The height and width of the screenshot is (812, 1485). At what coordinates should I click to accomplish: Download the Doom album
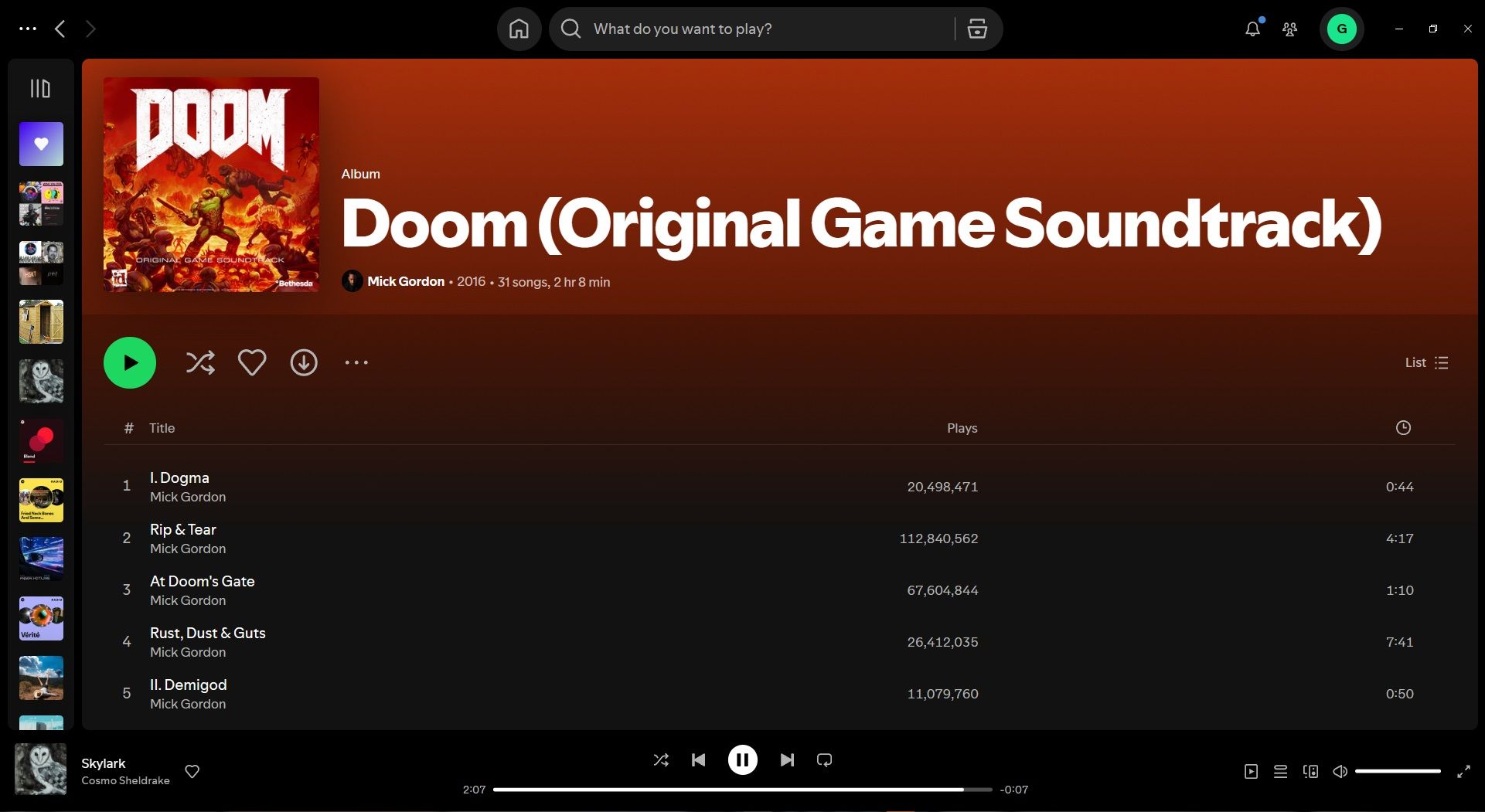click(x=304, y=362)
